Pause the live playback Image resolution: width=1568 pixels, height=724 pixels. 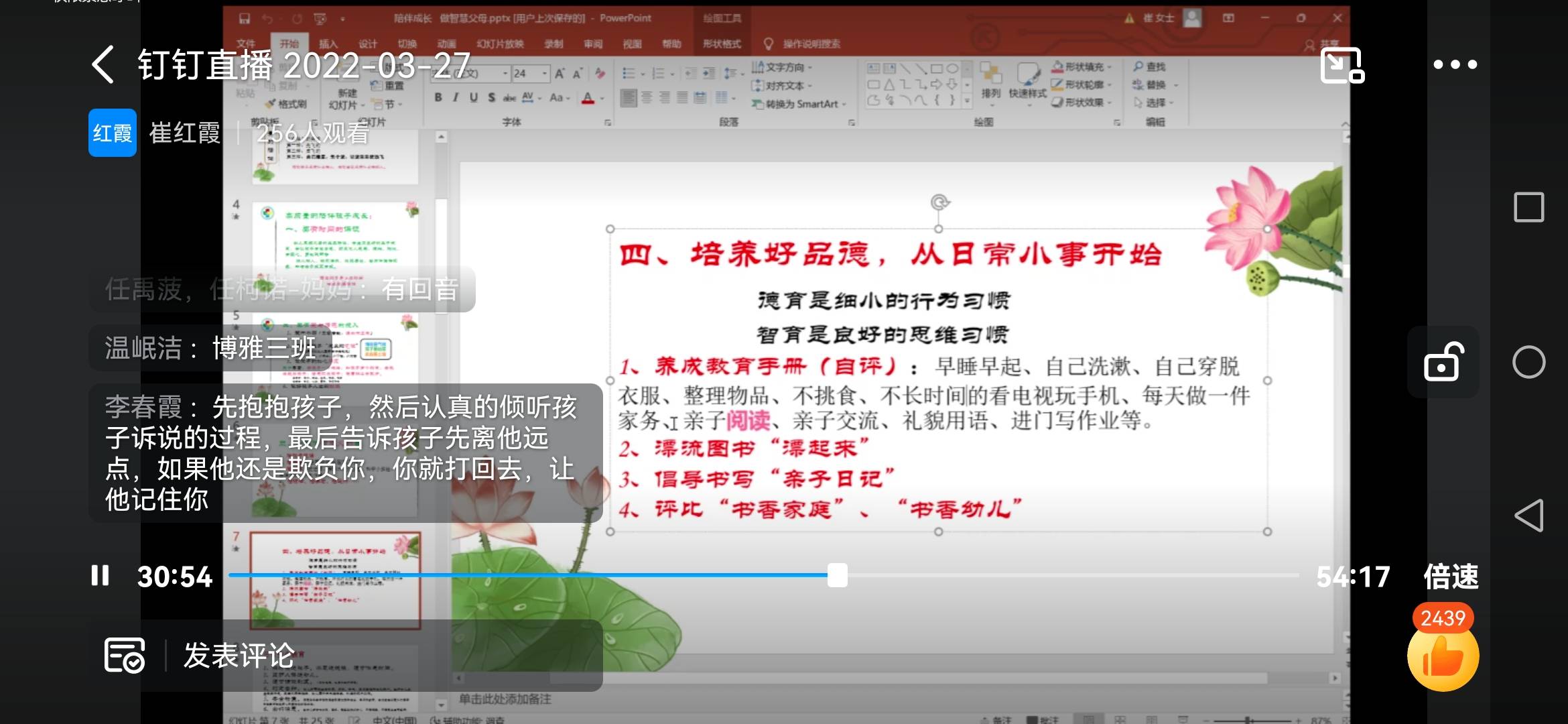tap(99, 575)
